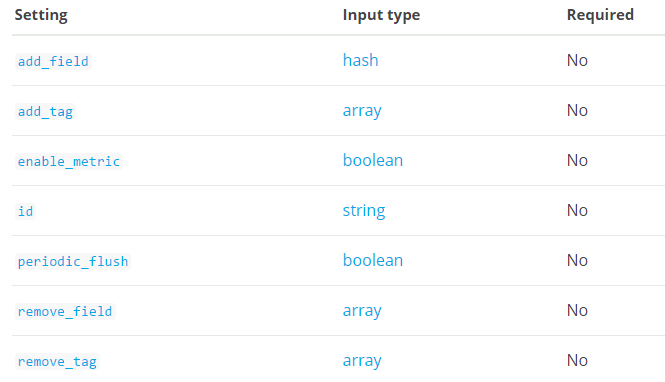
Task: Open the periodic_flush setting link
Action: pyautogui.click(x=73, y=261)
